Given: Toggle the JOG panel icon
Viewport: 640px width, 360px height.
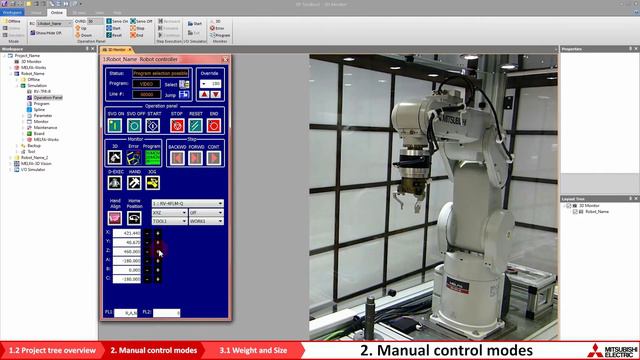Looking at the screenshot, I should (153, 183).
